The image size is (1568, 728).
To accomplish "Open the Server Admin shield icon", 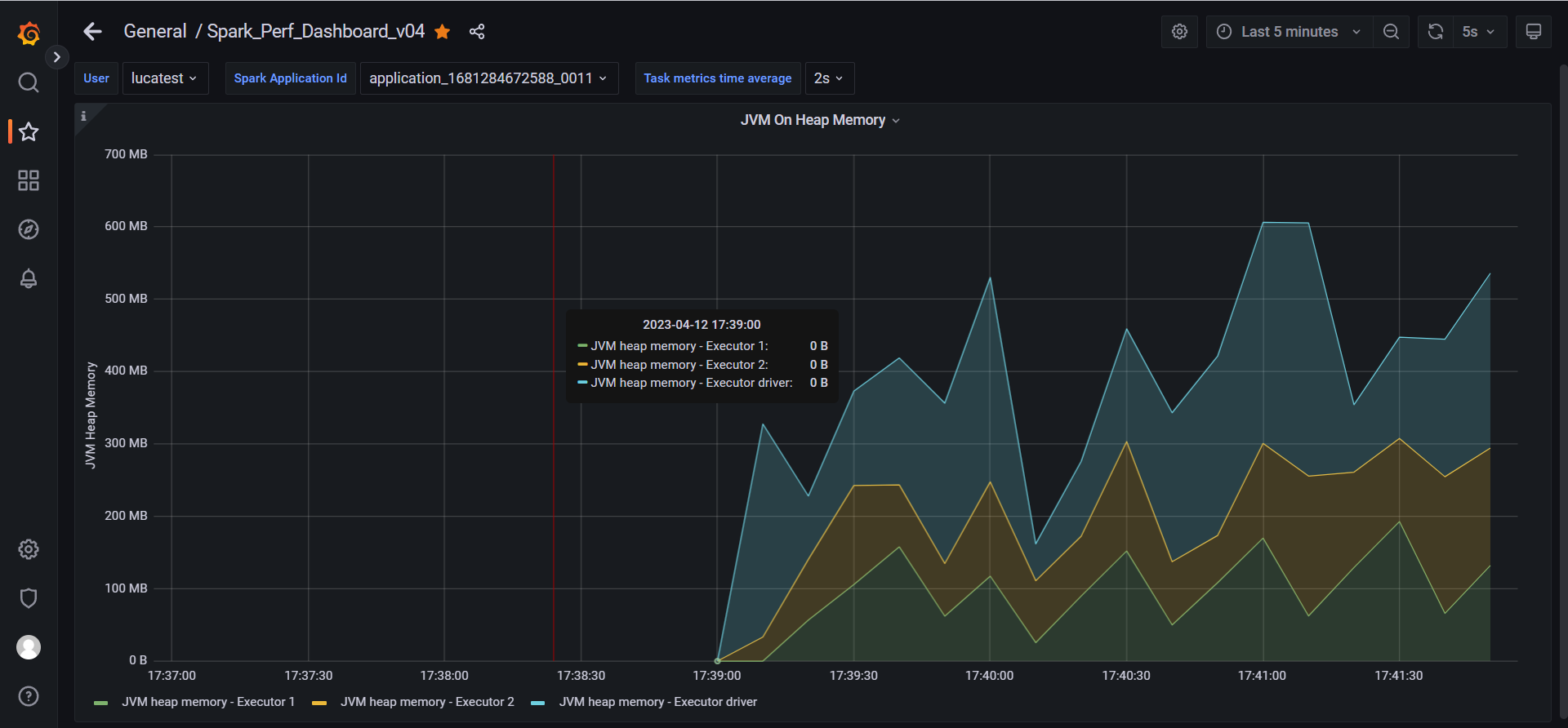I will tap(29, 598).
